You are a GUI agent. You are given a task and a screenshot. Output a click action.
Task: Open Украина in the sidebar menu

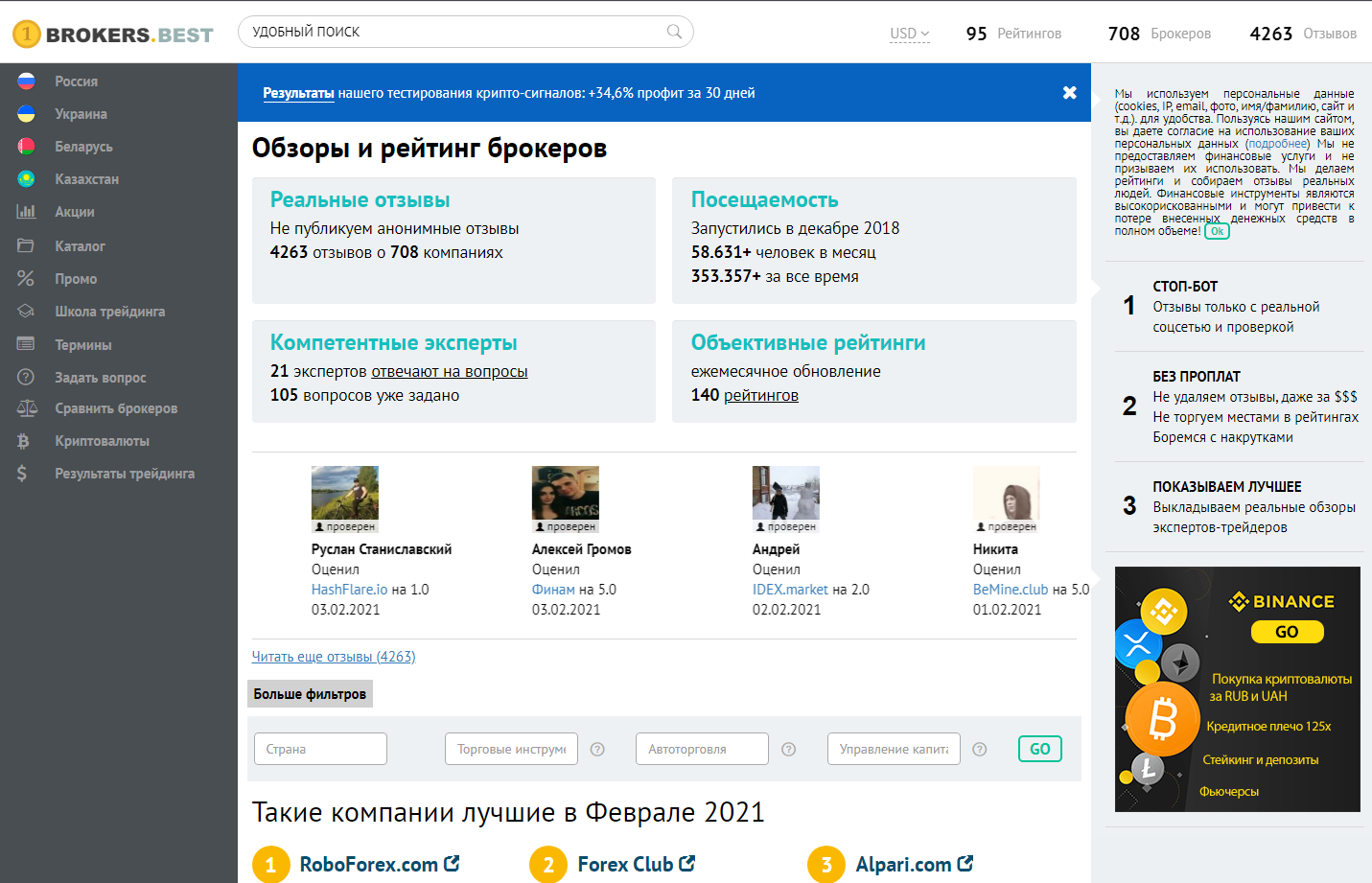(x=81, y=114)
